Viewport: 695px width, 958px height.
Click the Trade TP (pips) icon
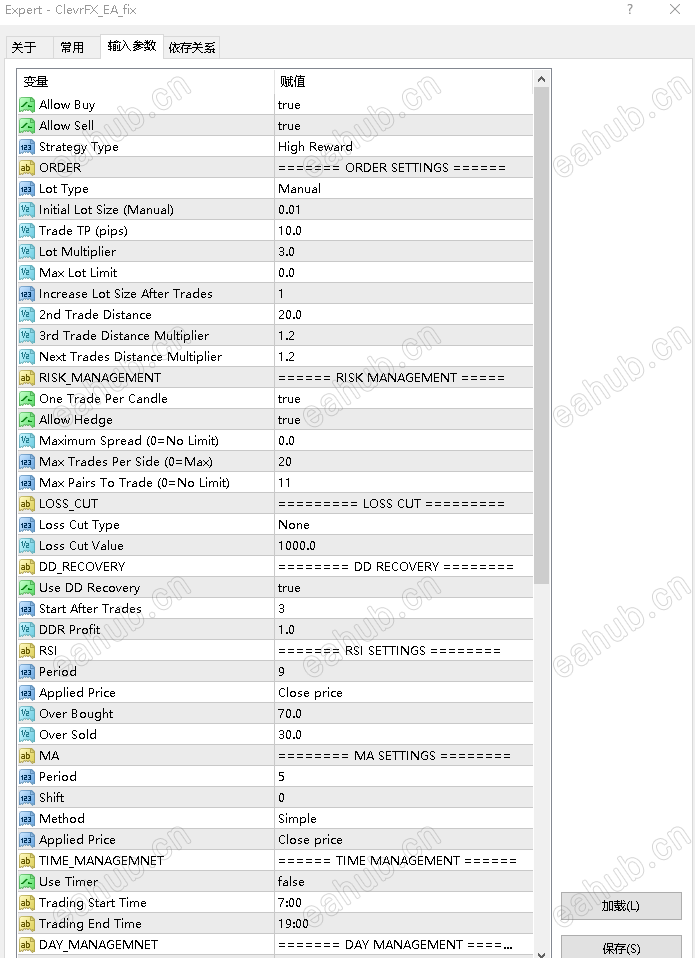(x=26, y=230)
